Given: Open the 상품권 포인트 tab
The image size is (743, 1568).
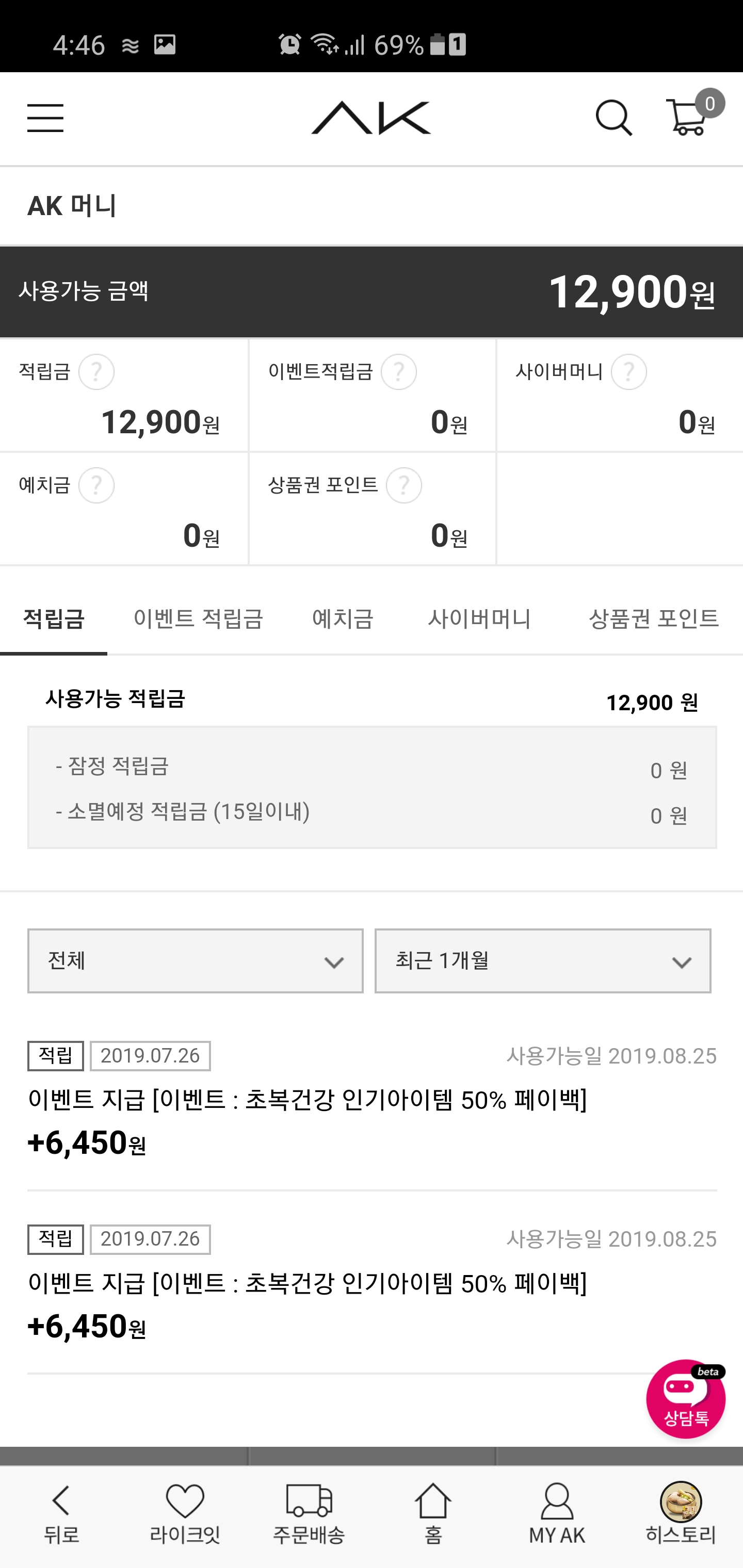Looking at the screenshot, I should pos(653,618).
